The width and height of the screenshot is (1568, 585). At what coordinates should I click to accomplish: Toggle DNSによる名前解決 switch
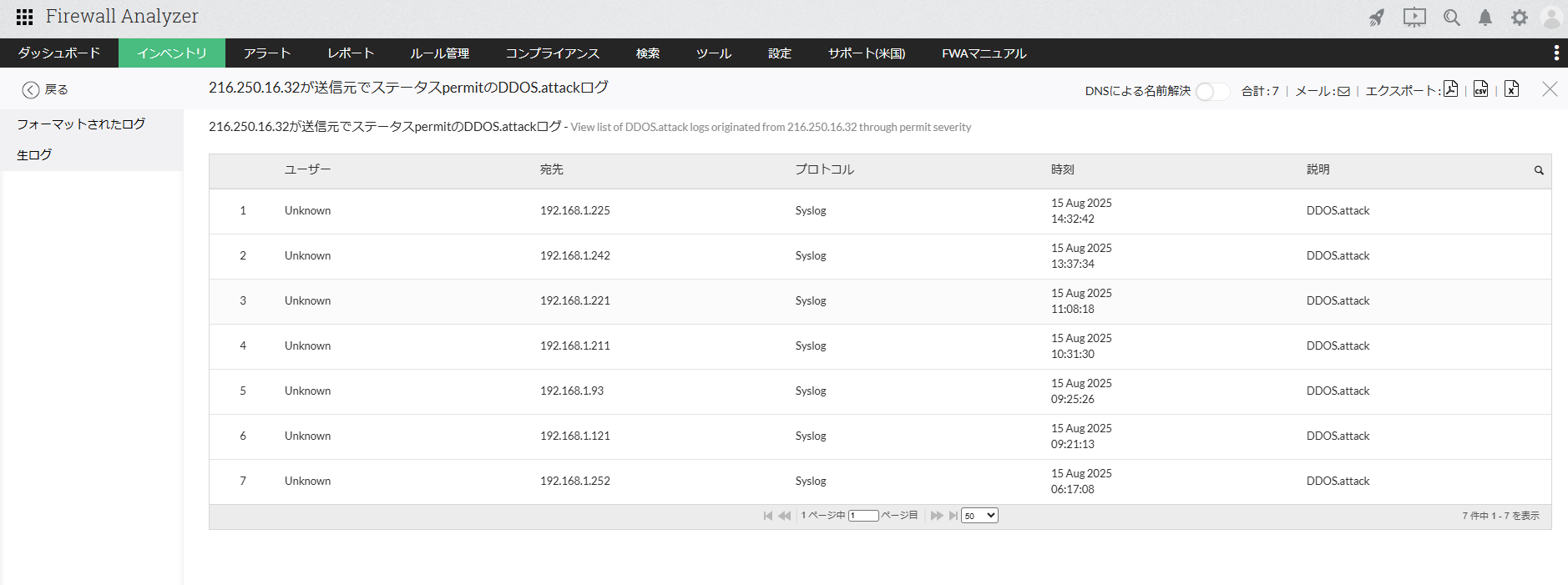[1212, 91]
